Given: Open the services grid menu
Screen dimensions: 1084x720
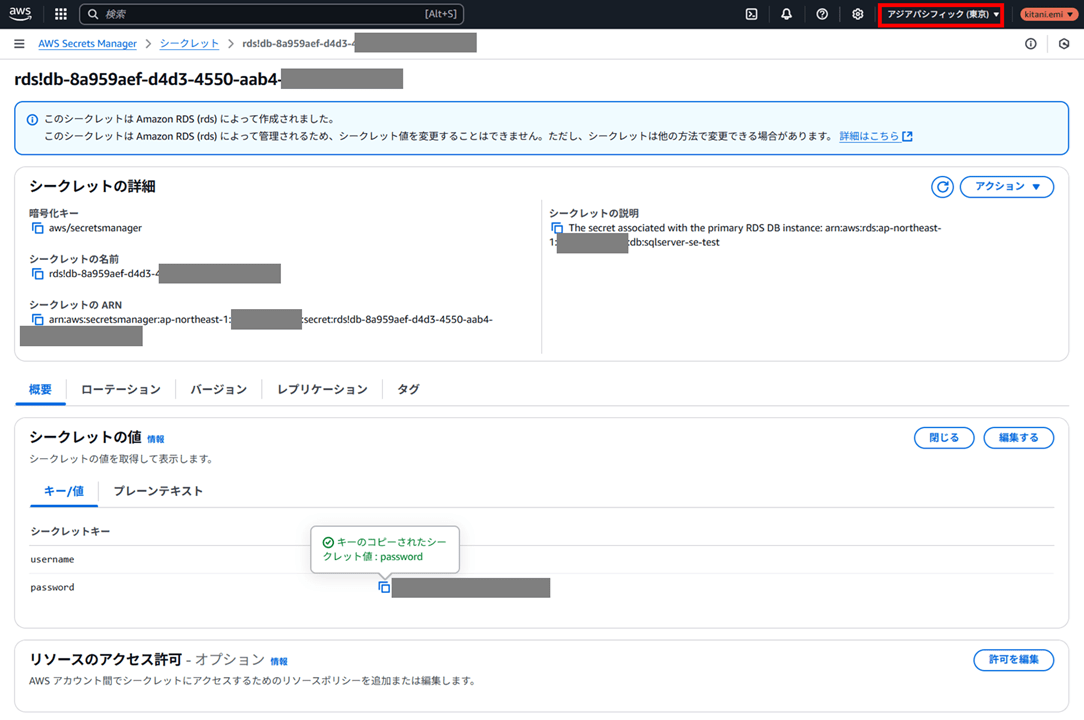Looking at the screenshot, I should (x=61, y=14).
